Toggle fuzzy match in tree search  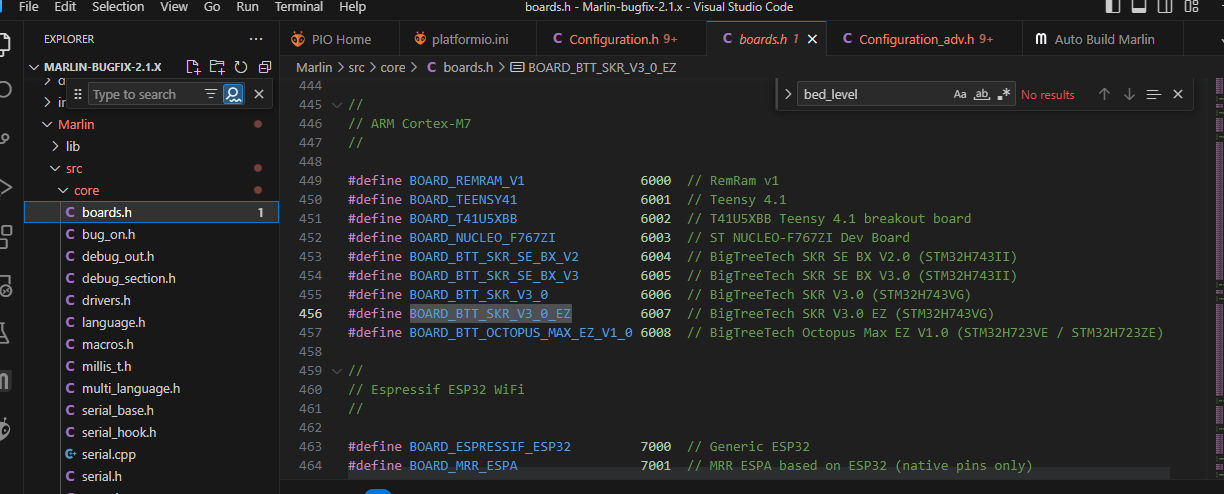click(233, 94)
